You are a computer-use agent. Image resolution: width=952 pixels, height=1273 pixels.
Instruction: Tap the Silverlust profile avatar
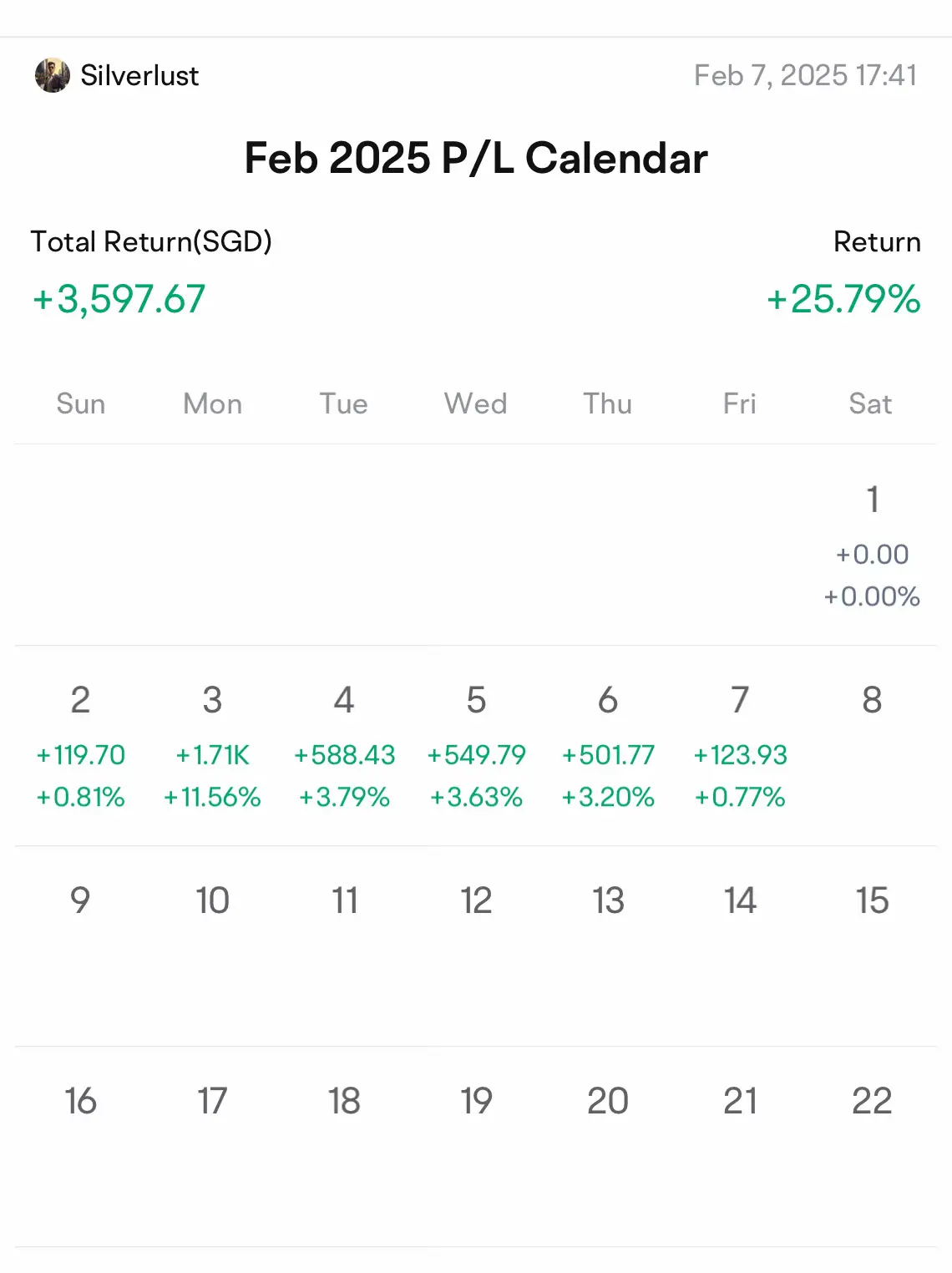(x=52, y=76)
